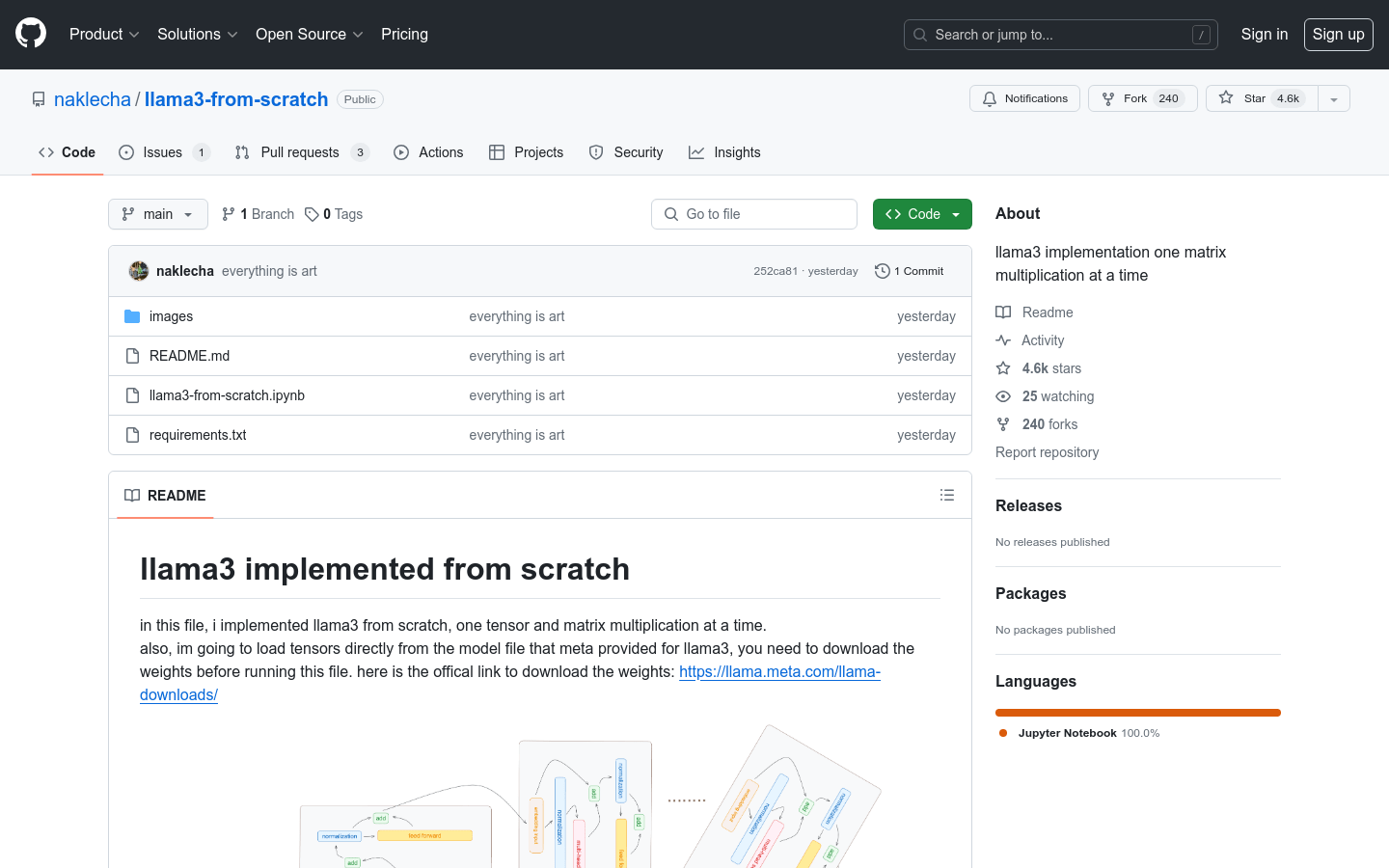
Task: Open images row commit message everything is art
Action: point(517,316)
